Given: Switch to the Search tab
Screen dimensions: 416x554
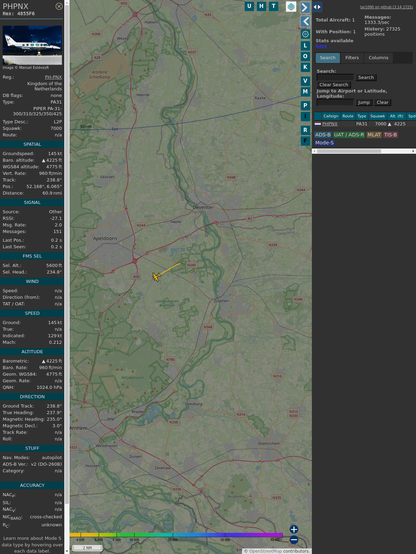Looking at the screenshot, I should pyautogui.click(x=328, y=58).
